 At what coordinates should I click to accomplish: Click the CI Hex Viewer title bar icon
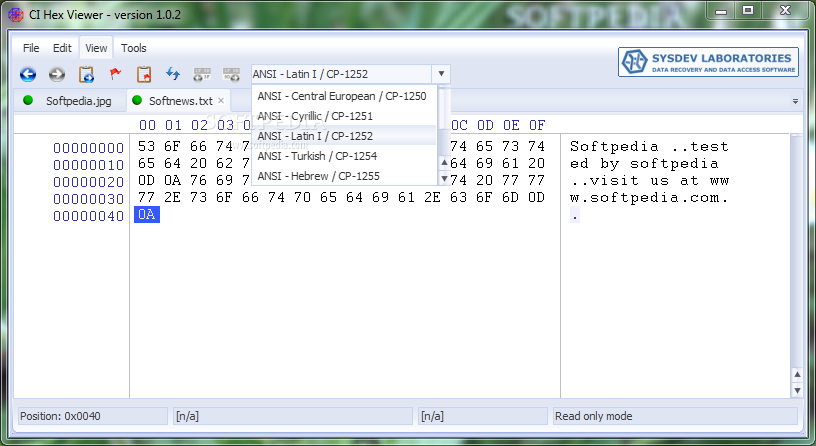point(16,14)
